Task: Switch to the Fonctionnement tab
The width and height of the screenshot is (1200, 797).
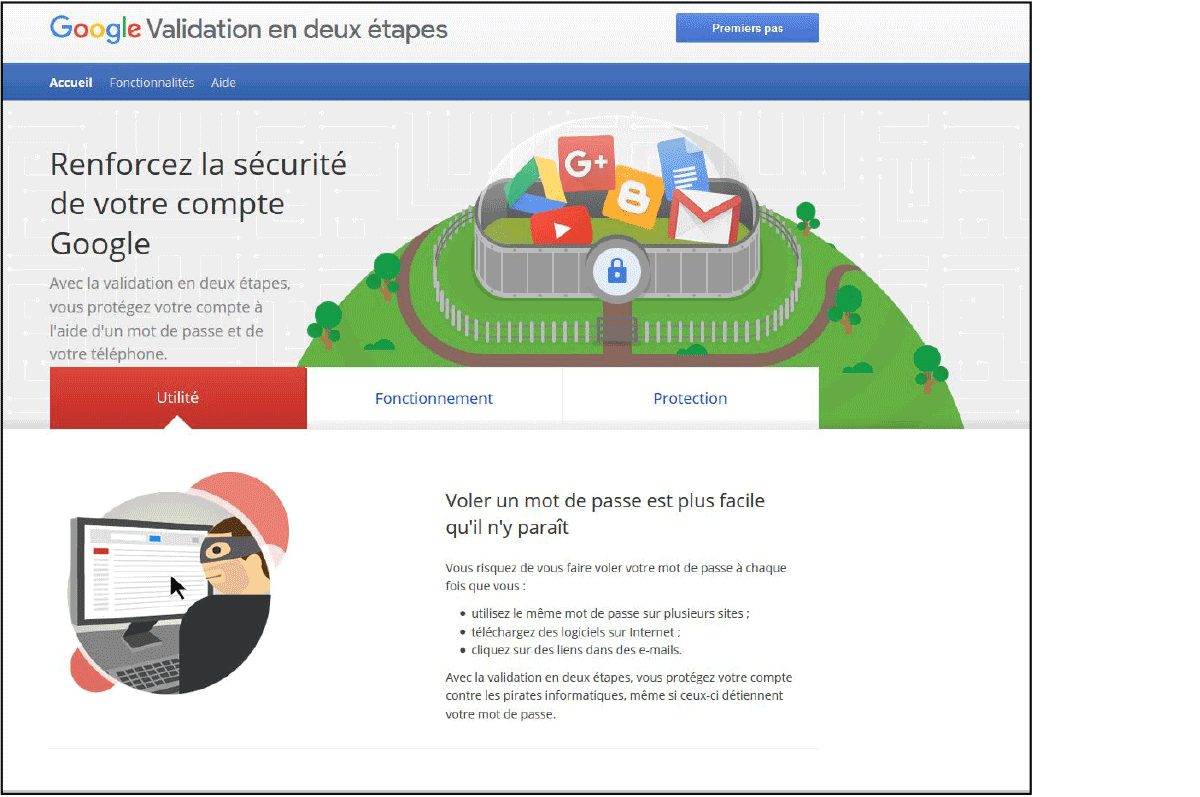Action: 434,398
